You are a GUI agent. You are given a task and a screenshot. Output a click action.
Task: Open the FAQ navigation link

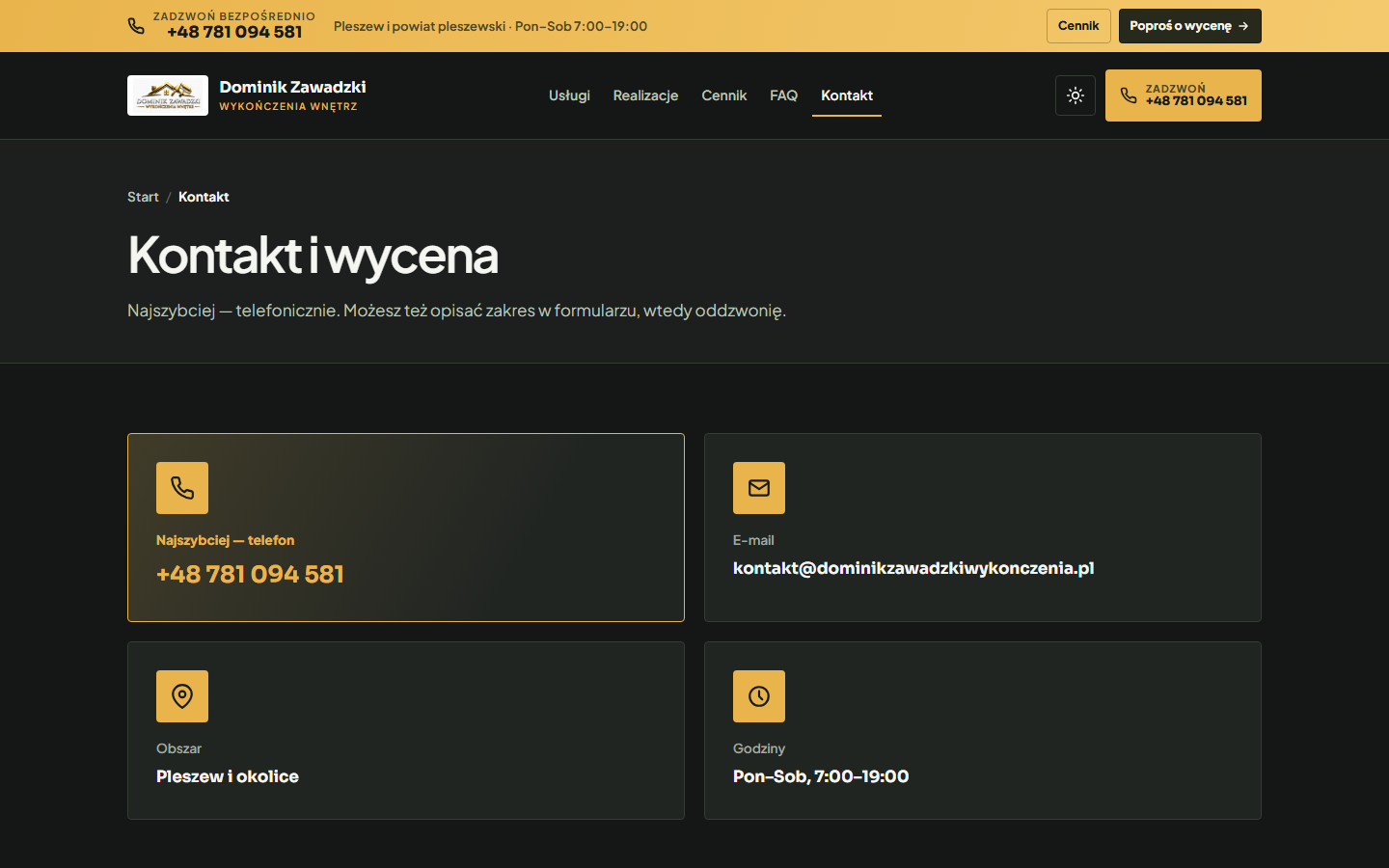coord(783,95)
